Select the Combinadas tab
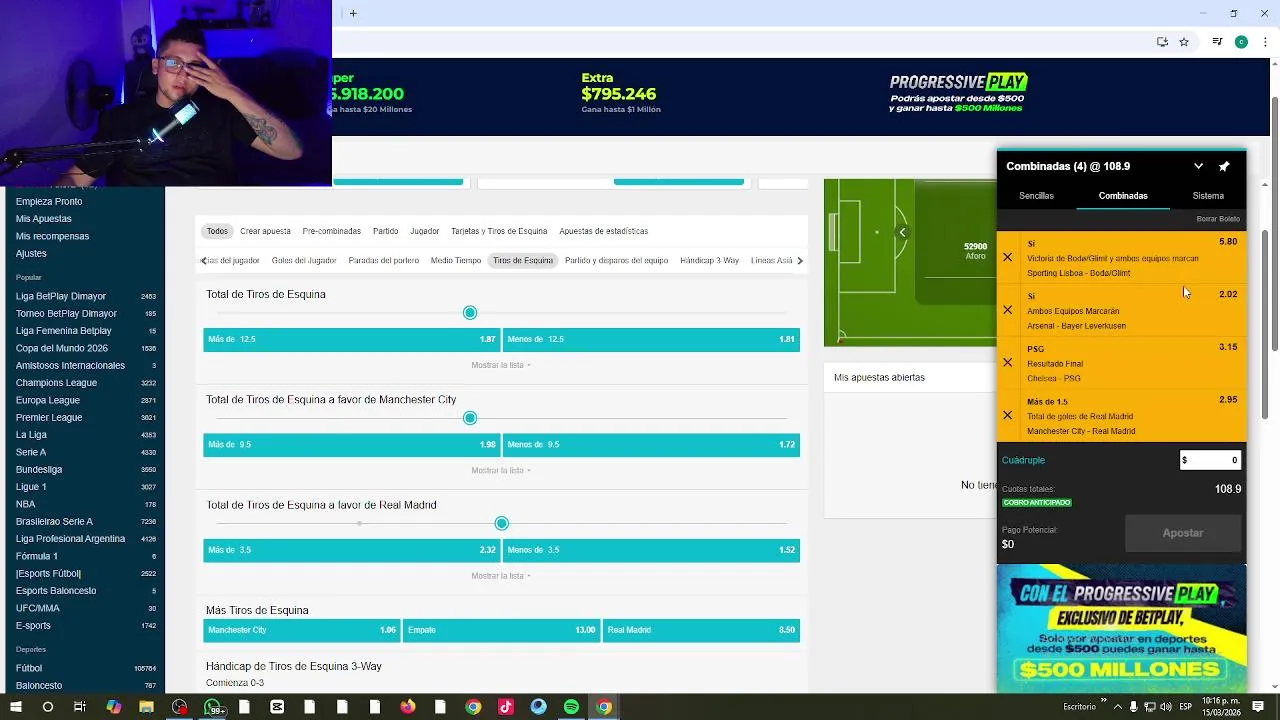1280x720 pixels. pyautogui.click(x=1123, y=196)
